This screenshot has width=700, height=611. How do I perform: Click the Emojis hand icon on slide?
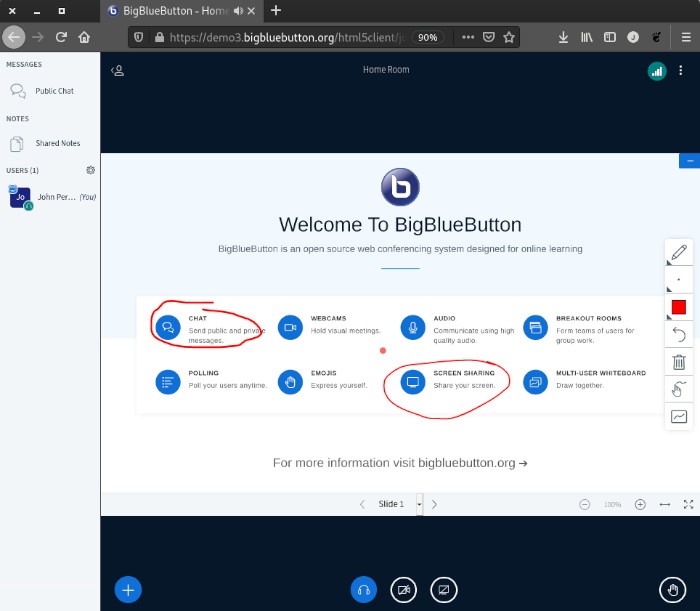(290, 382)
